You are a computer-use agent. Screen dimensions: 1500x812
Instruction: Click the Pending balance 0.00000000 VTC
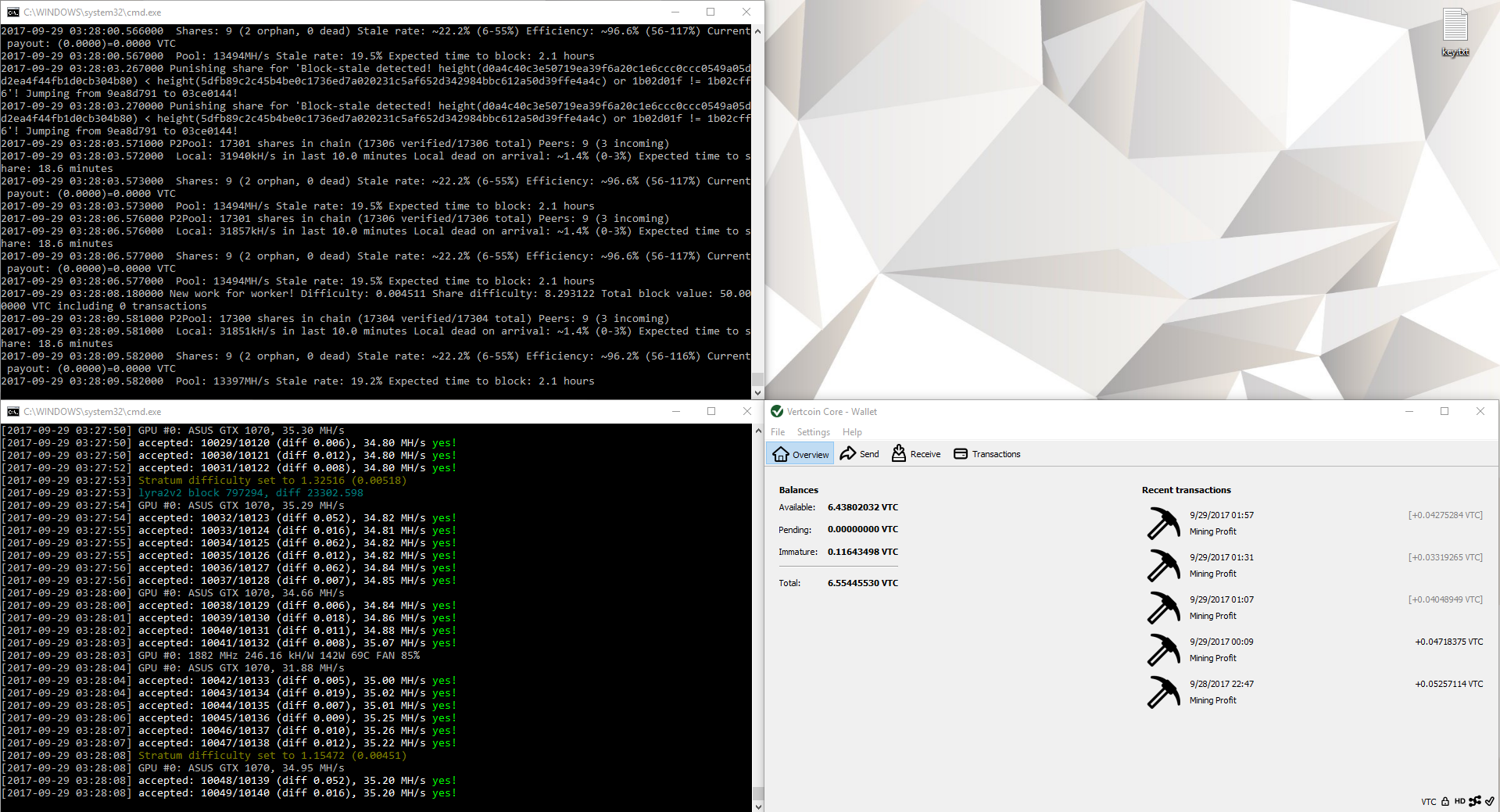tap(862, 529)
